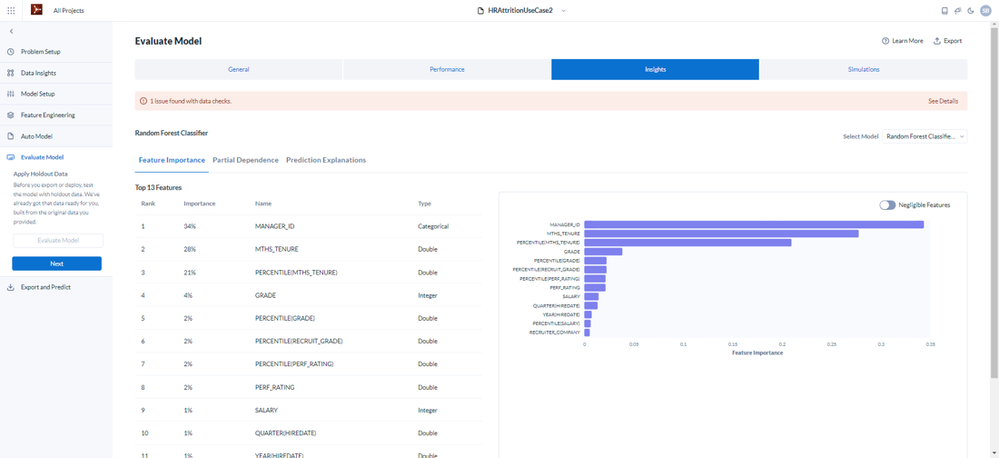Open Learn More help link
Screen dimensions: 999x458
coord(902,41)
